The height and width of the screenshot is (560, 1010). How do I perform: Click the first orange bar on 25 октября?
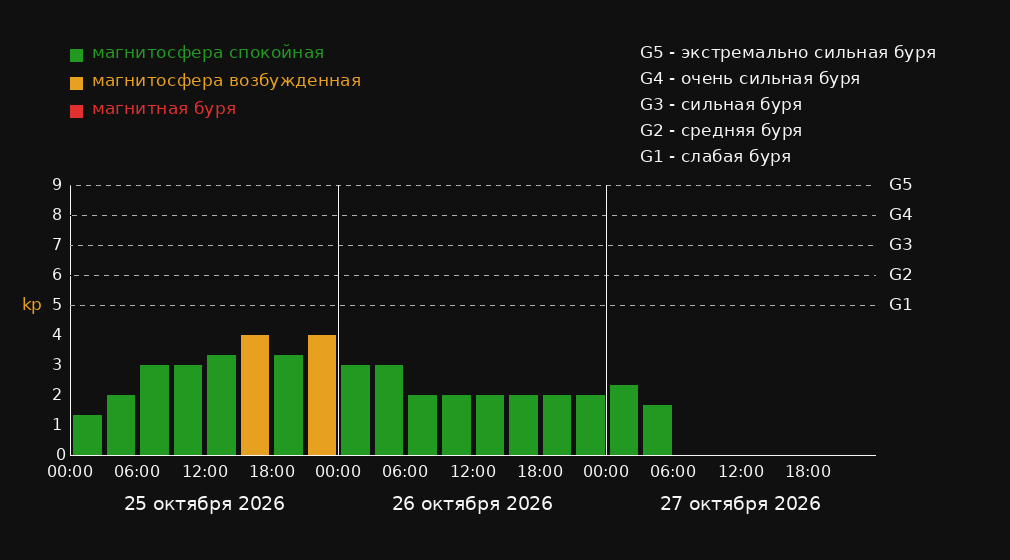255,395
